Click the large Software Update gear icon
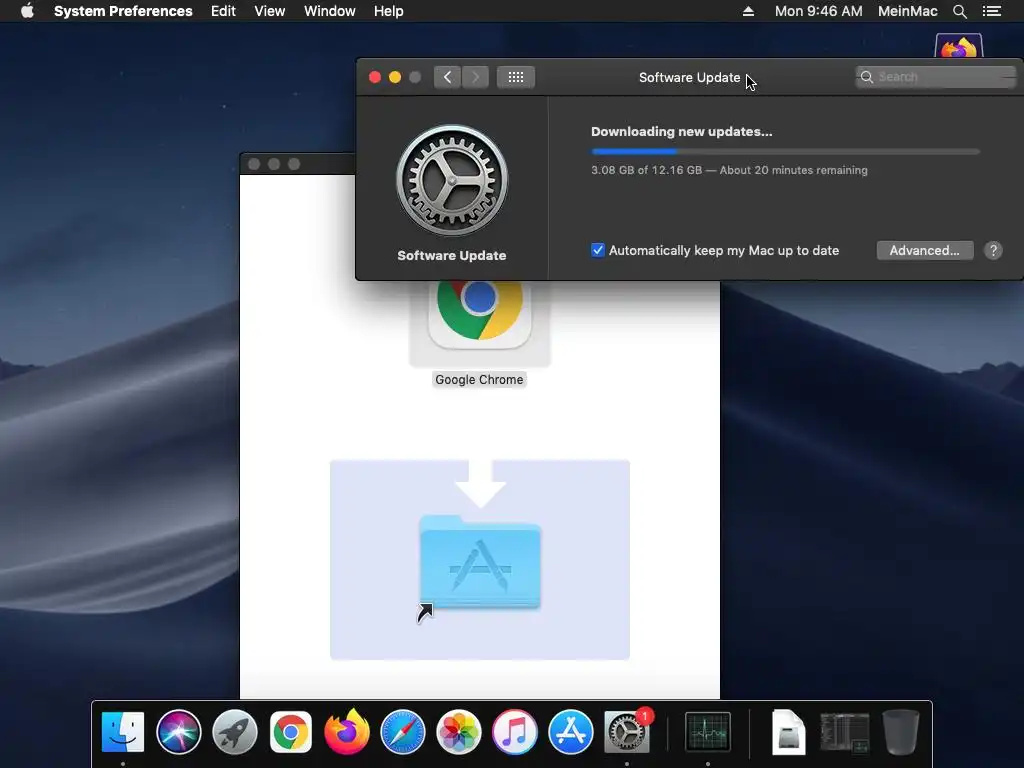This screenshot has height=768, width=1024. tap(452, 180)
